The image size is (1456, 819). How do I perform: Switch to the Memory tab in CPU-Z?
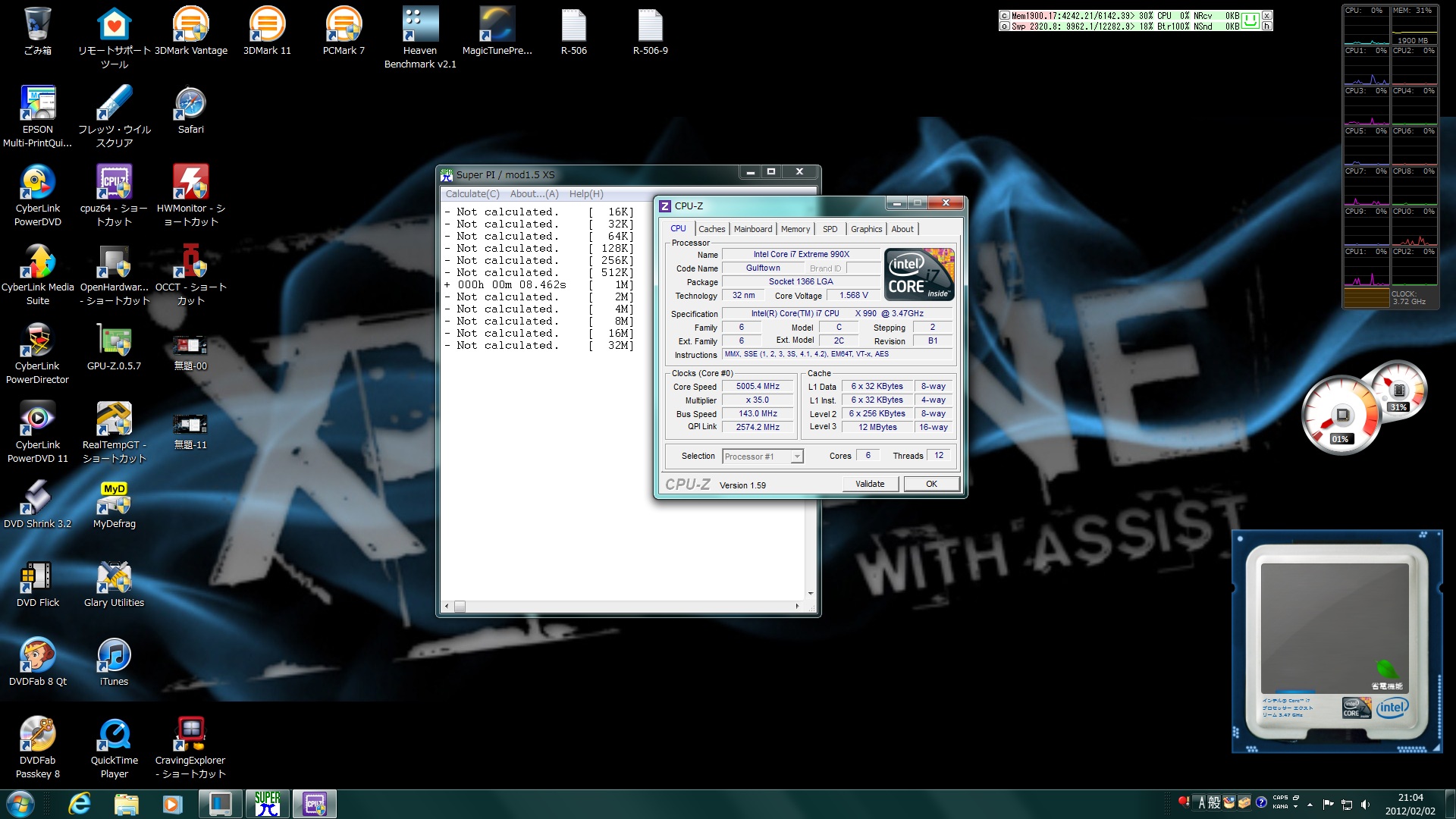[x=795, y=229]
